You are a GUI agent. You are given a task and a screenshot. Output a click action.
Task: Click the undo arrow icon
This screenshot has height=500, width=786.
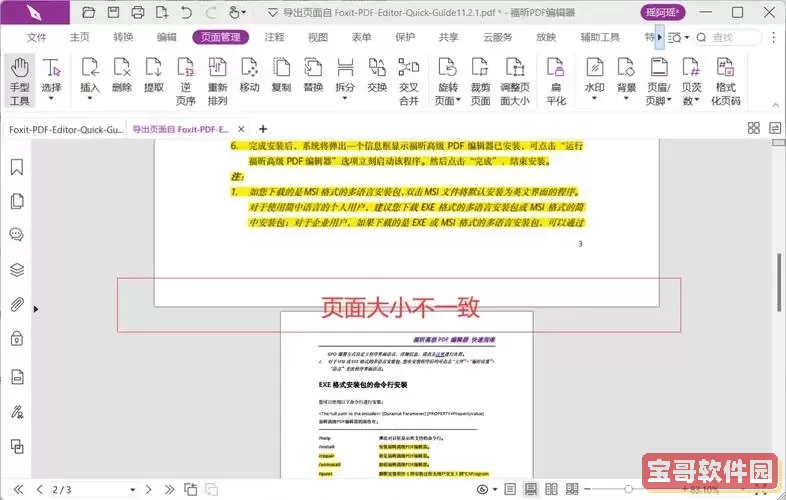(x=186, y=13)
